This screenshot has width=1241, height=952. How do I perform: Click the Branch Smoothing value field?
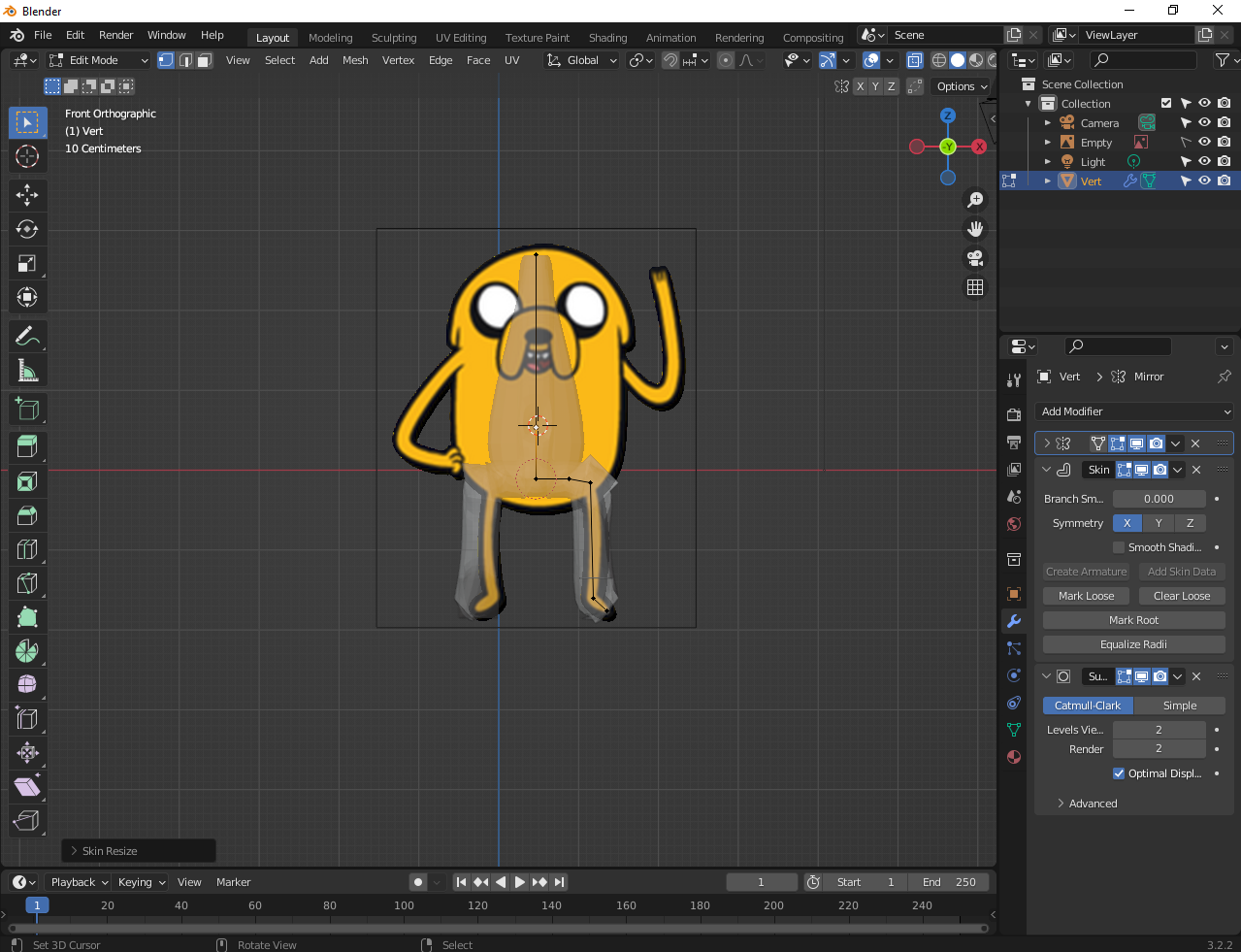(x=1159, y=499)
